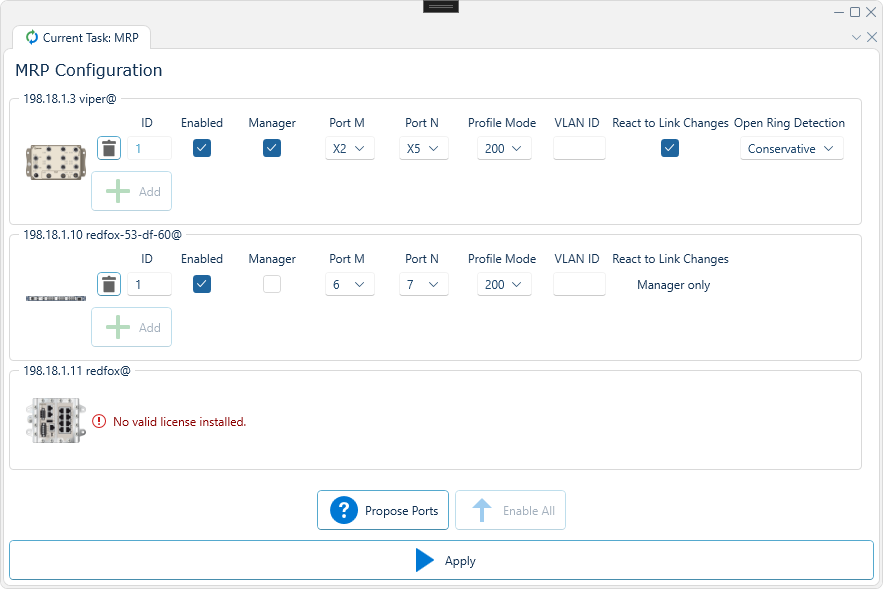Disable MRP on the viper device
Viewport: 883px width, 589px height.
coord(201,148)
